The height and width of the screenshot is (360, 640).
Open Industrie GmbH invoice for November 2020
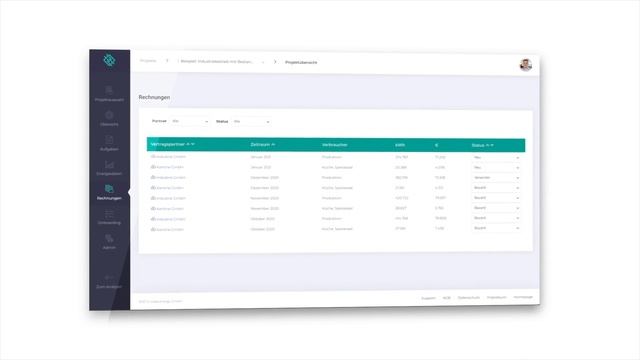pyautogui.click(x=168, y=198)
